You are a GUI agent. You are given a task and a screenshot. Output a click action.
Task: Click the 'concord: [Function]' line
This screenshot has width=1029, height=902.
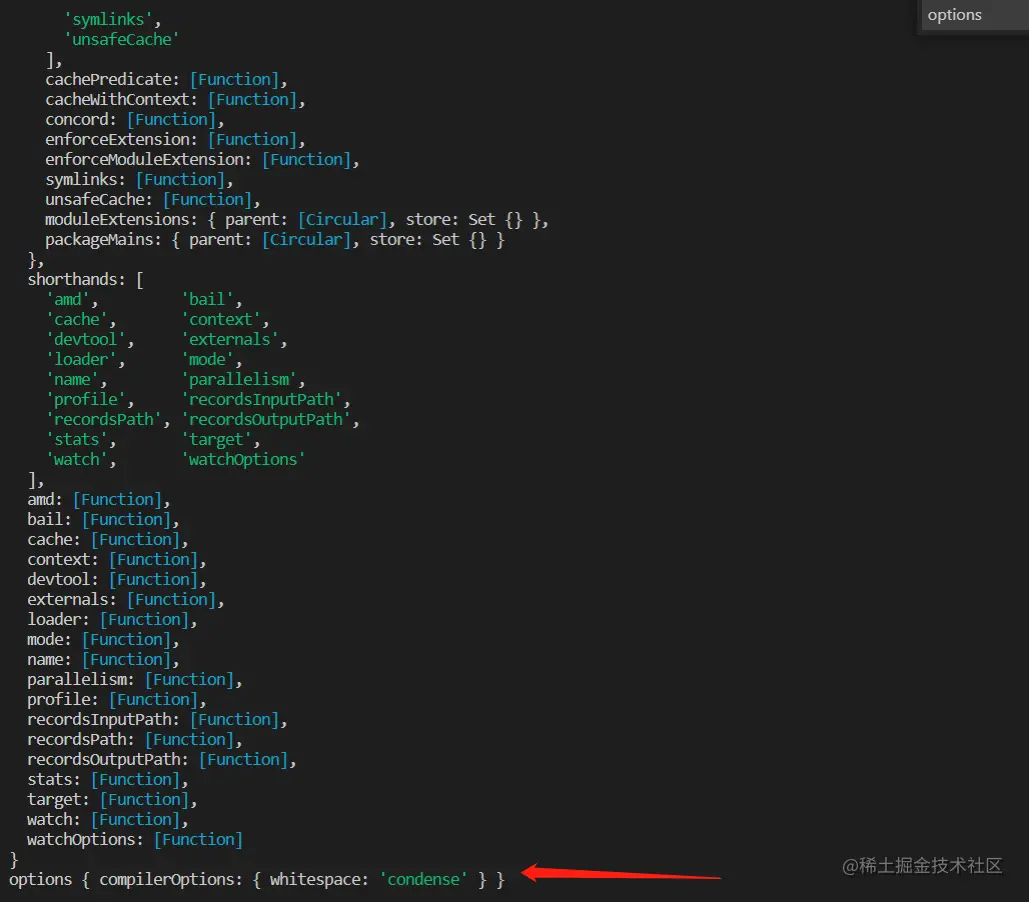[135, 120]
